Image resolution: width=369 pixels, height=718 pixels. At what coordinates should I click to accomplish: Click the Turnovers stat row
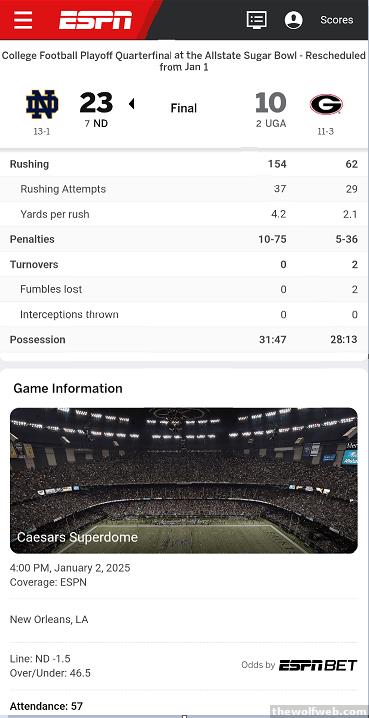click(184, 264)
